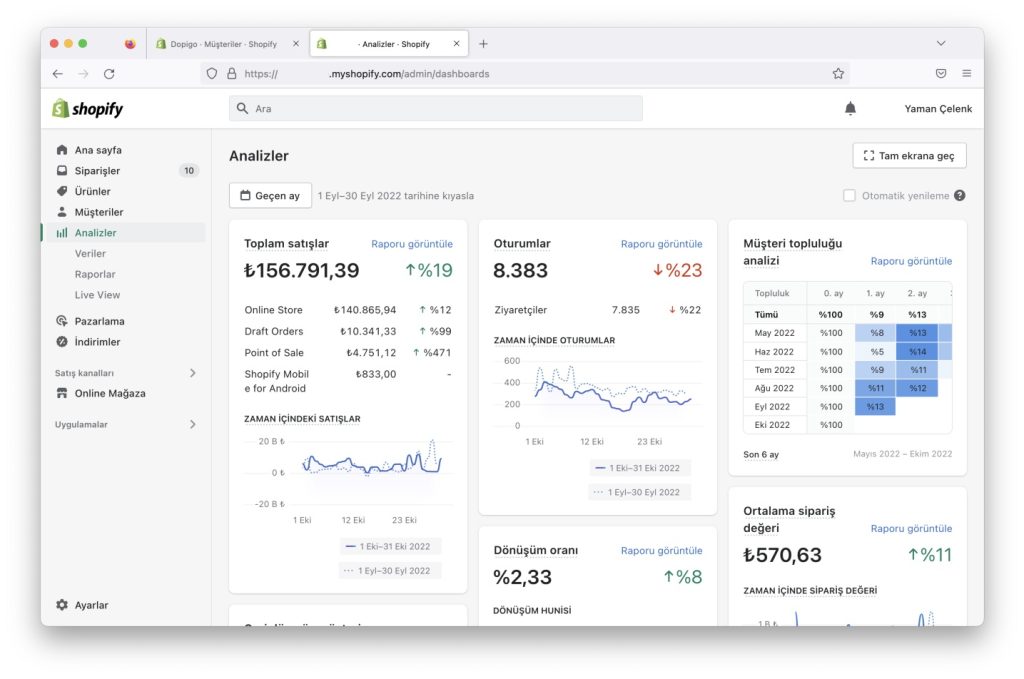This screenshot has height=679, width=1024.
Task: Click the 1 Eki–31 Eki 2022 sales legend
Action: click(390, 546)
